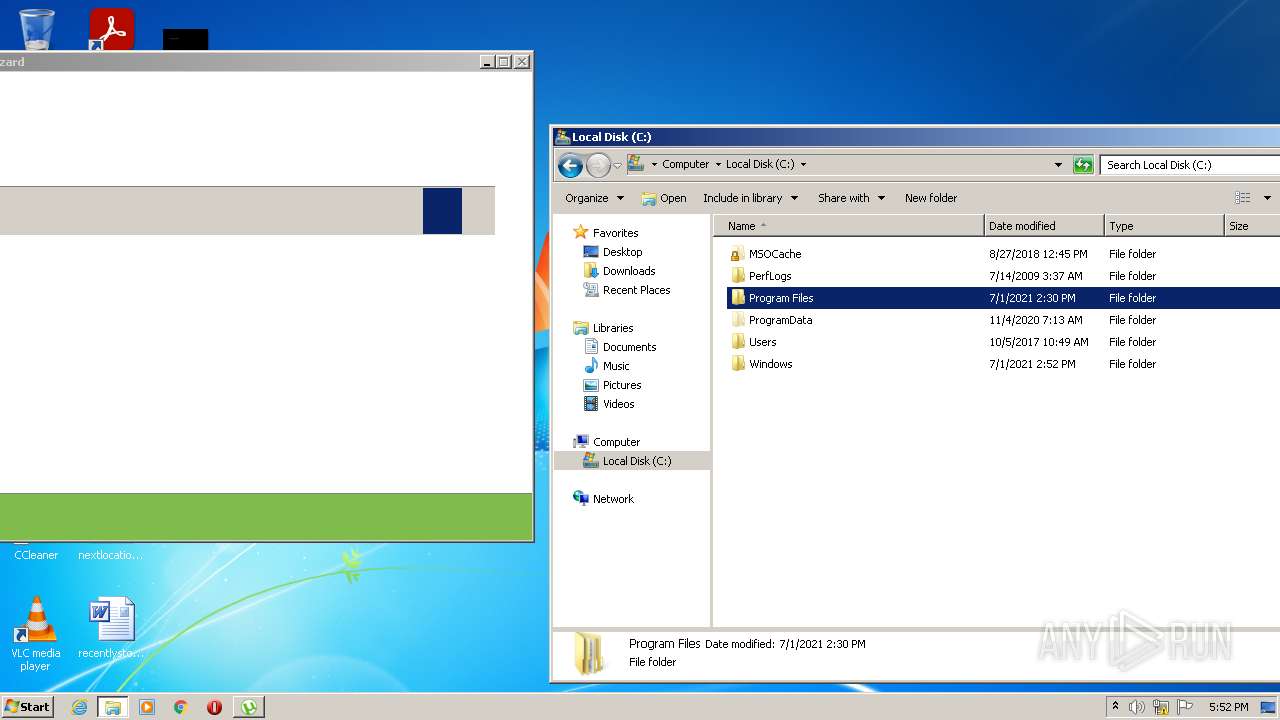Screen dimensions: 1280x720
Task: Select Music library
Action: 616,366
